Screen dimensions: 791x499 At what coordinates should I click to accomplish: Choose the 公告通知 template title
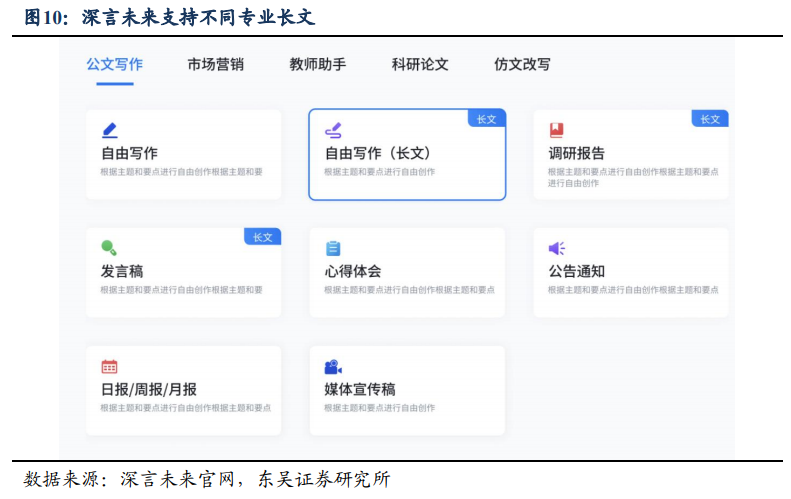[x=577, y=271]
